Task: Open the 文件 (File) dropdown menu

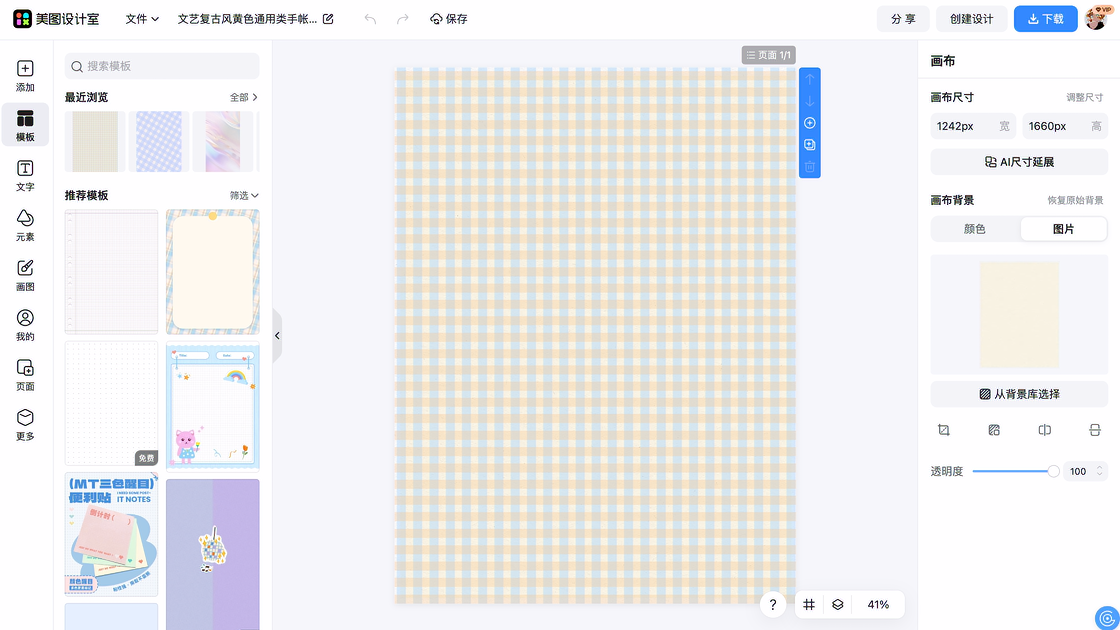Action: 142,19
